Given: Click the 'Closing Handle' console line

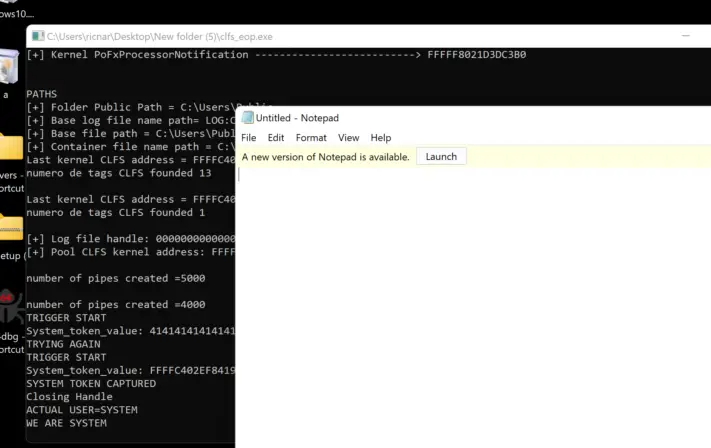Looking at the screenshot, I should coord(69,397).
